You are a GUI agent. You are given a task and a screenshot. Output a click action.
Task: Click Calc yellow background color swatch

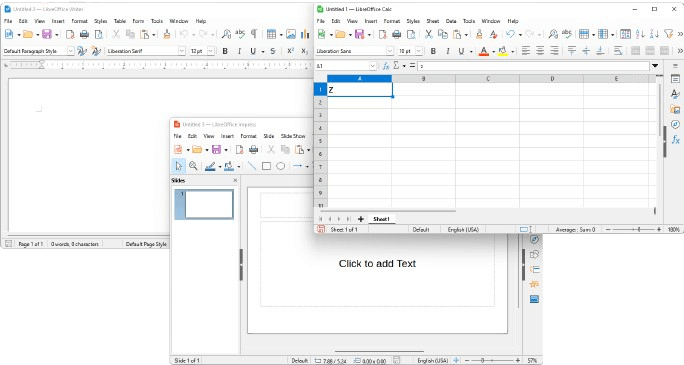click(503, 51)
